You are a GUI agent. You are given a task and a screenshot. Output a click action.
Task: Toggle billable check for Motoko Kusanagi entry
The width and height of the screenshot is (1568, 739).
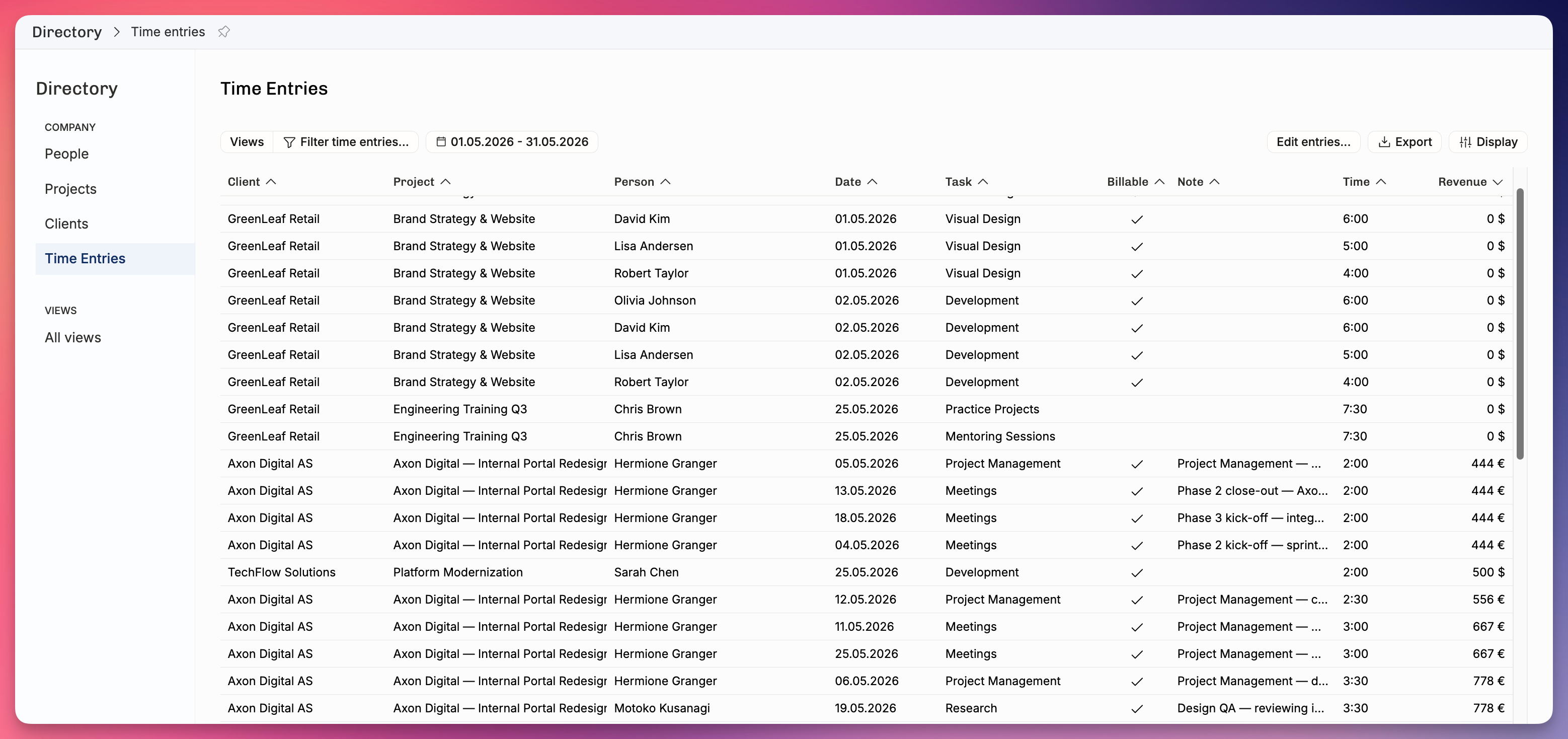point(1136,709)
